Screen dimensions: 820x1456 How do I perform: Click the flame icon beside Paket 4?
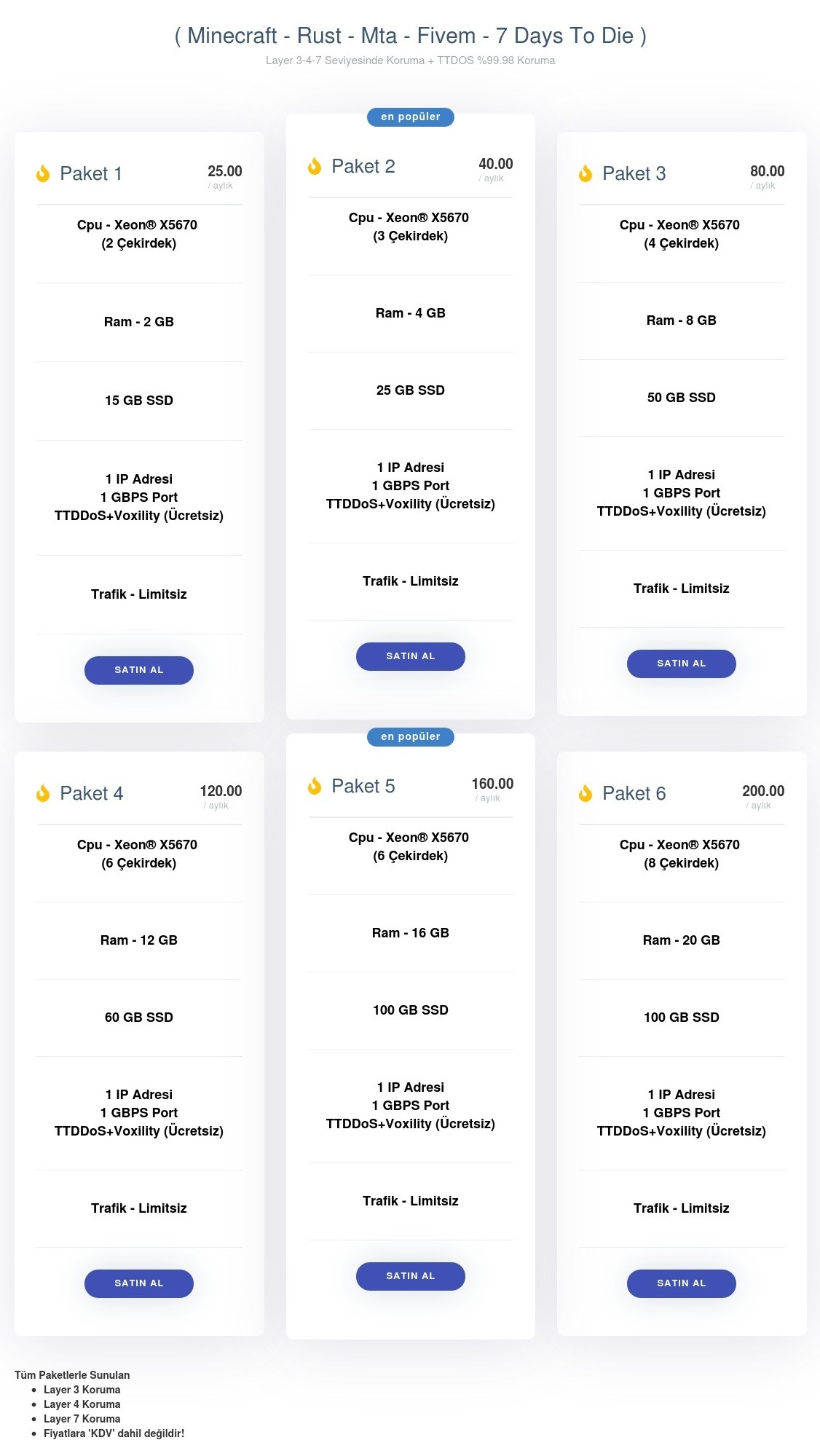tap(43, 793)
